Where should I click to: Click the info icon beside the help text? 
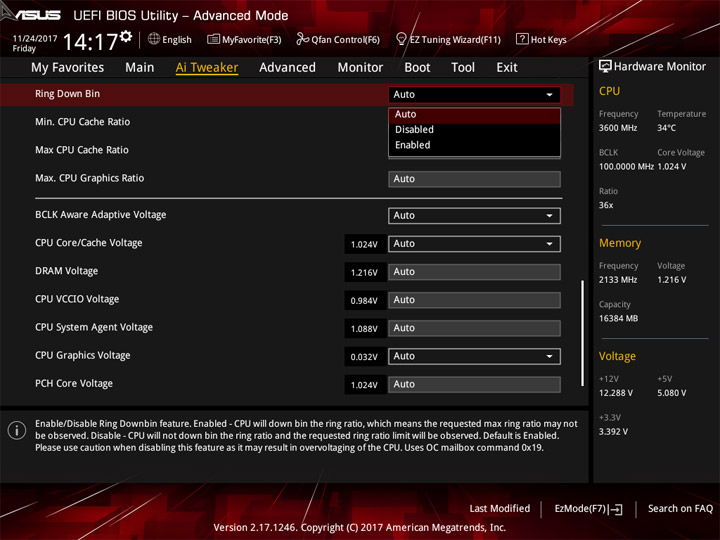(17, 430)
